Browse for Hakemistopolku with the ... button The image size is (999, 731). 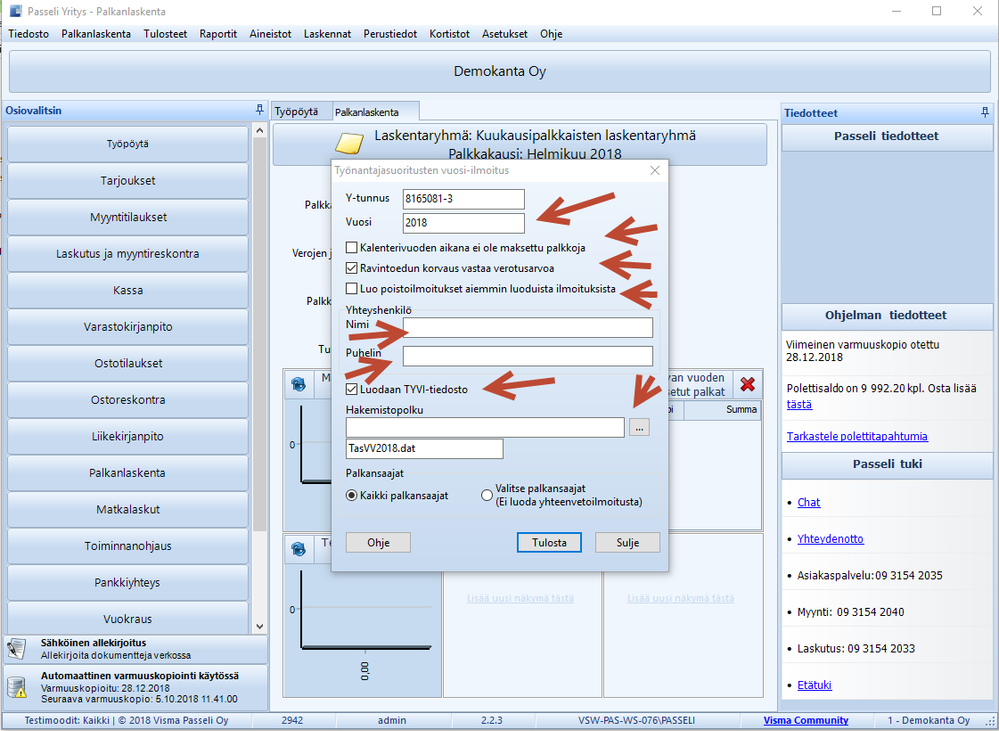tap(640, 428)
